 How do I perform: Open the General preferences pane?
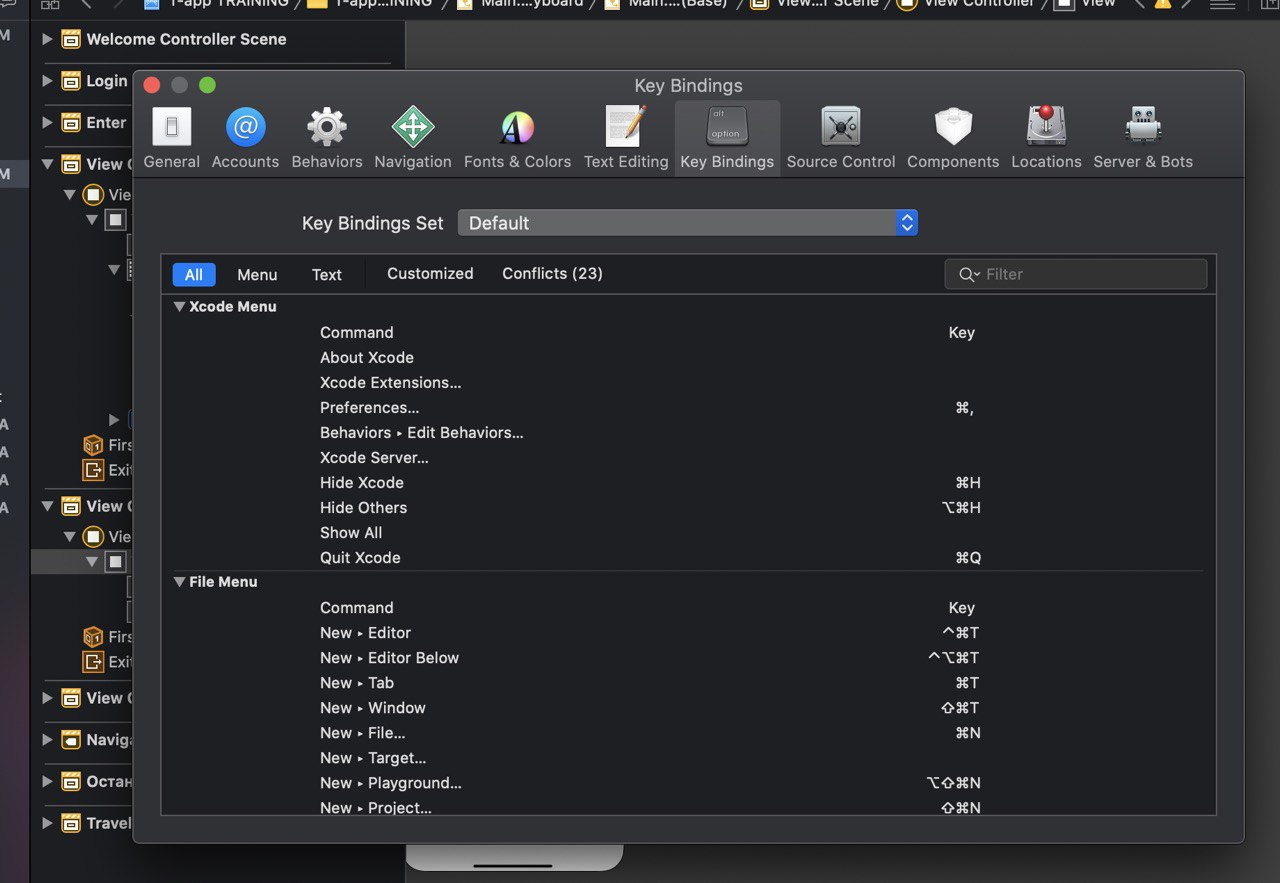[x=171, y=138]
